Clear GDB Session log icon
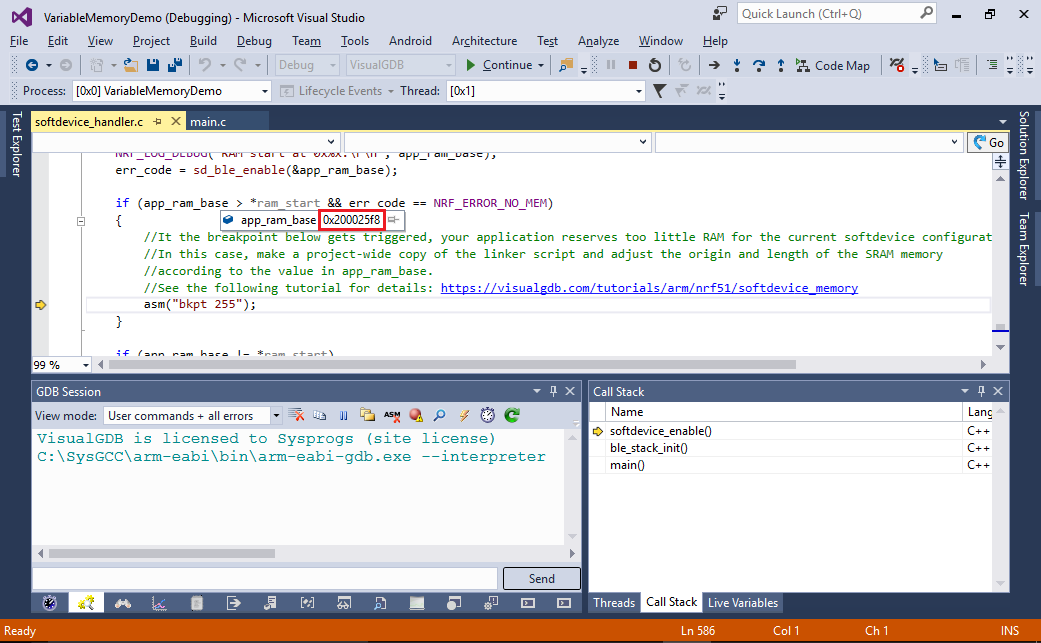 296,415
